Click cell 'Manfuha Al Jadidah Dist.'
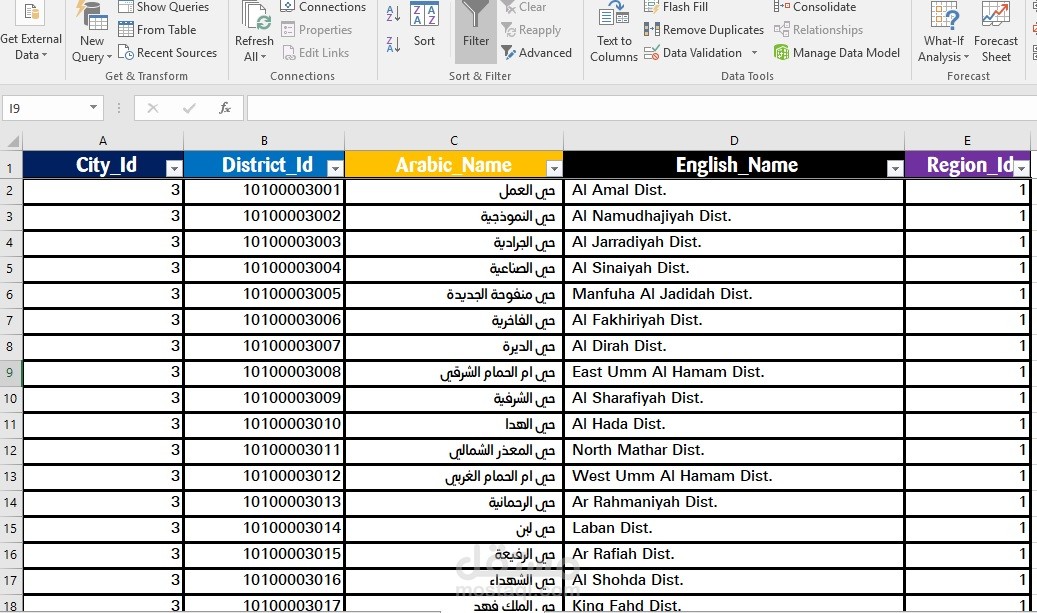 [x=734, y=295]
